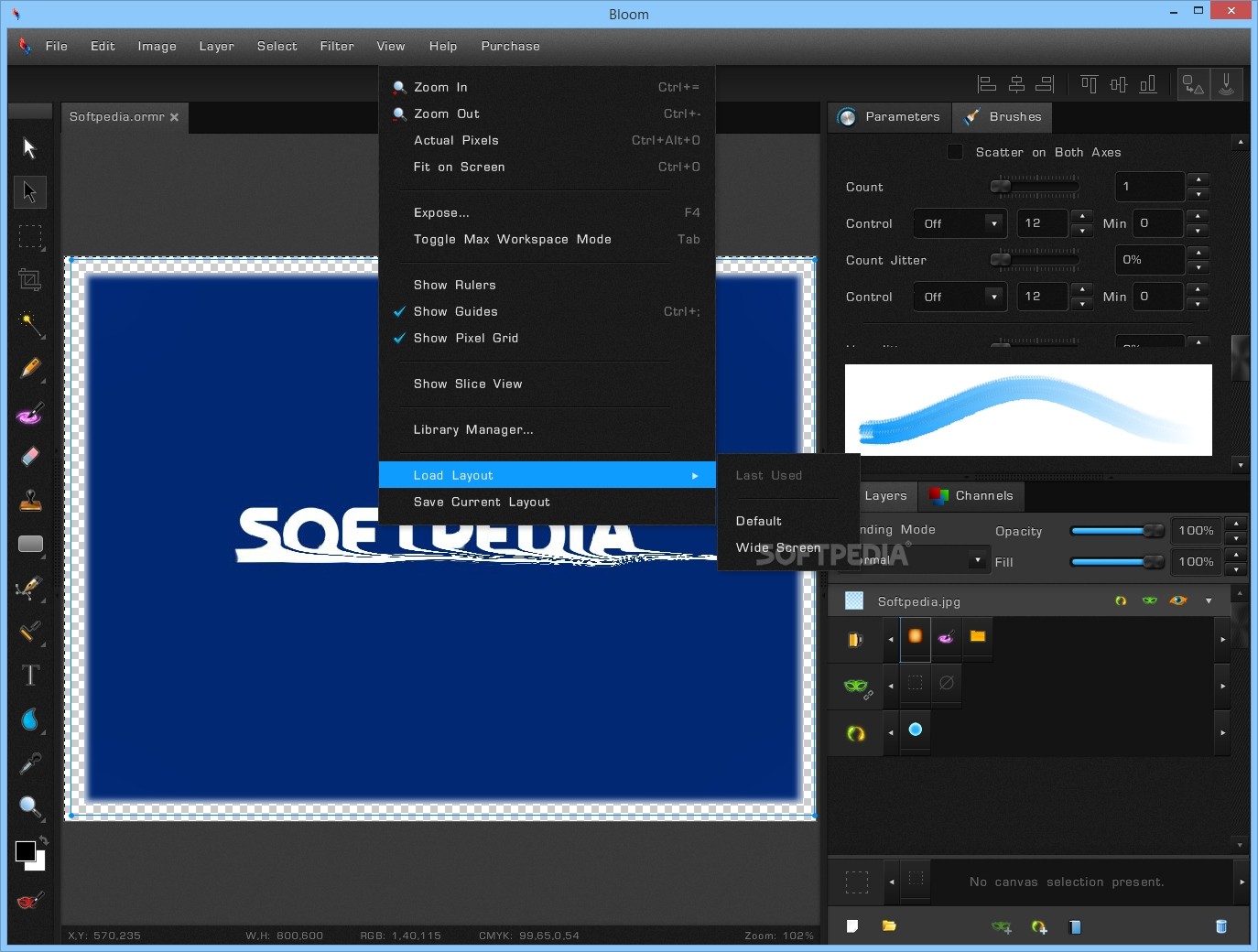Increase the Opacity 100% stepper up arrow
The width and height of the screenshot is (1258, 952).
pos(1236,524)
